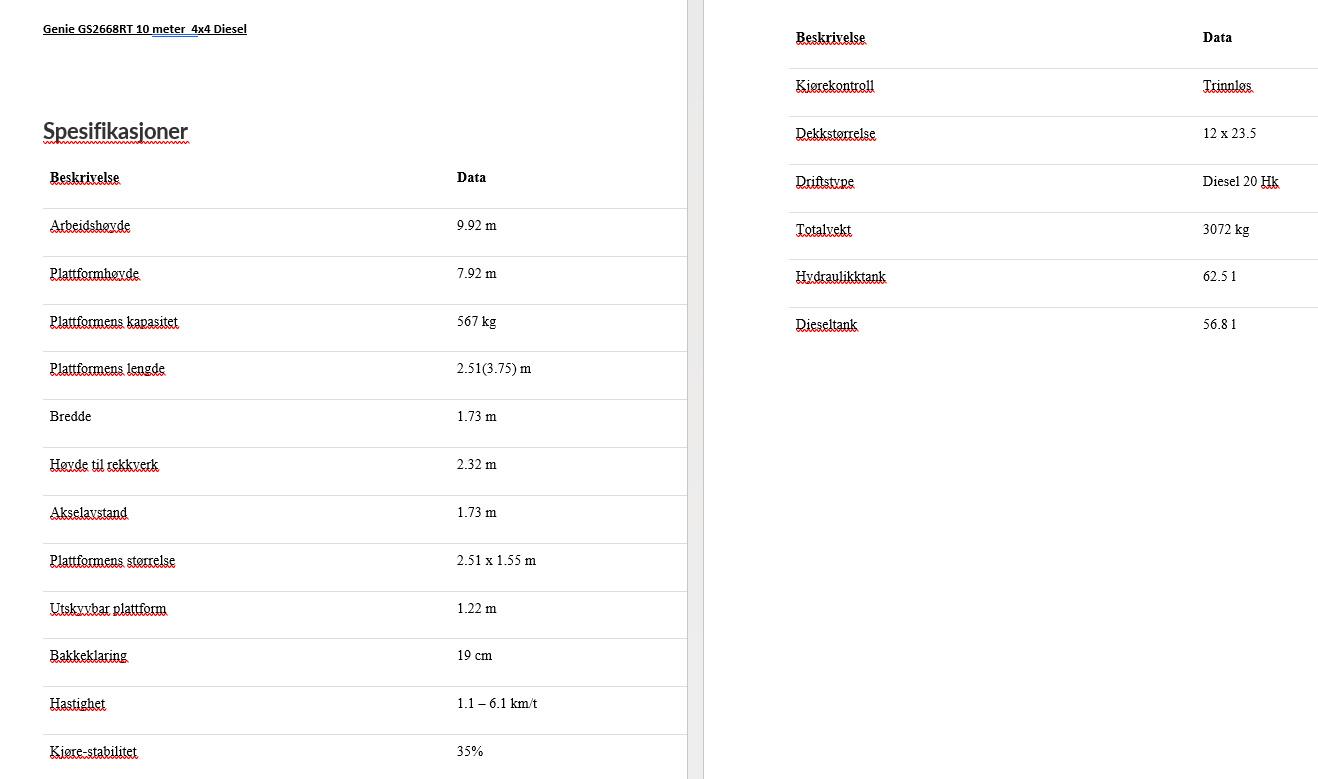Click the Plattformhøyde cell
Viewport: 1318px width, 779px height.
tap(94, 274)
